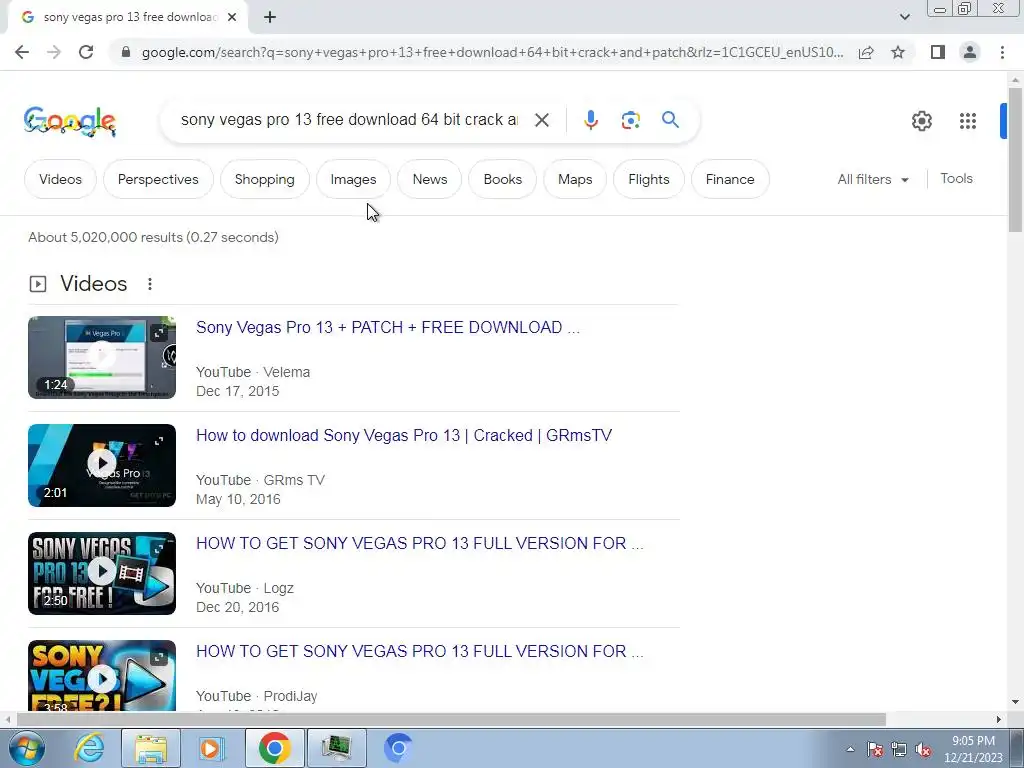This screenshot has height=768, width=1024.
Task: Clear the search box text
Action: (541, 120)
